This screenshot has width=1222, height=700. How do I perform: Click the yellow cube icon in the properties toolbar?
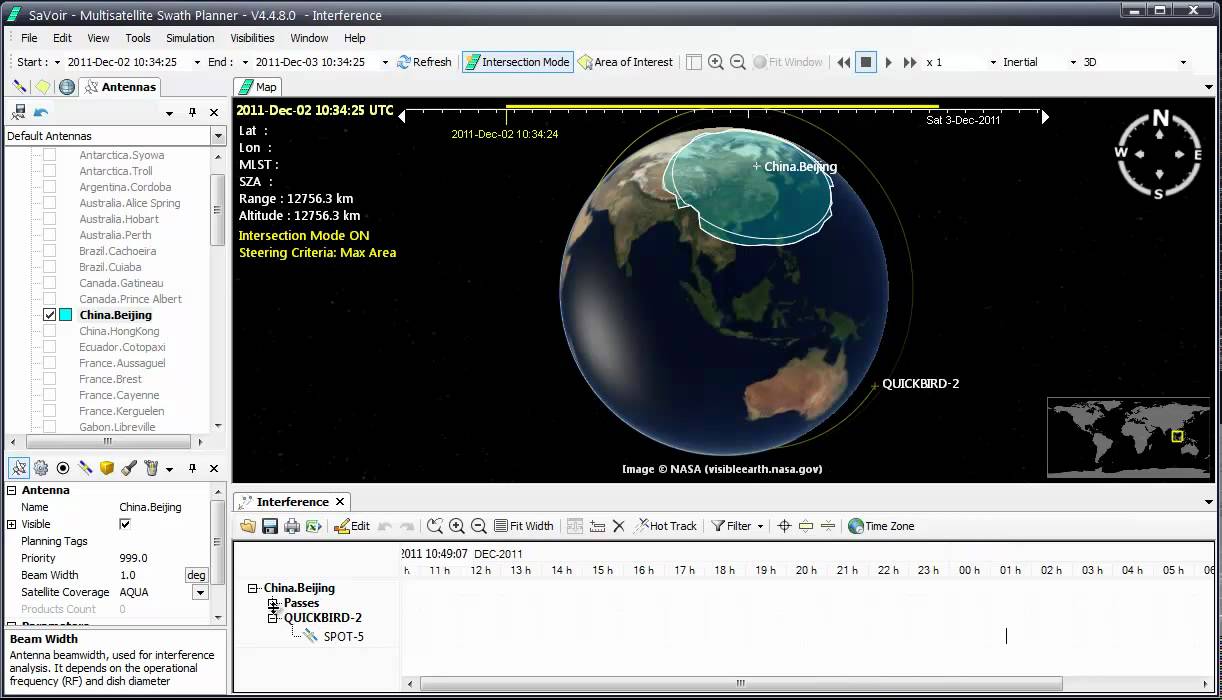click(x=107, y=467)
